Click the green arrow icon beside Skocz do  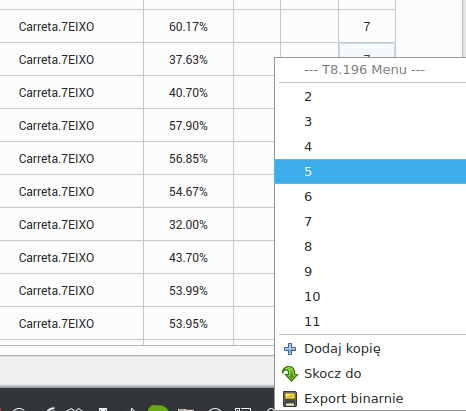point(290,374)
